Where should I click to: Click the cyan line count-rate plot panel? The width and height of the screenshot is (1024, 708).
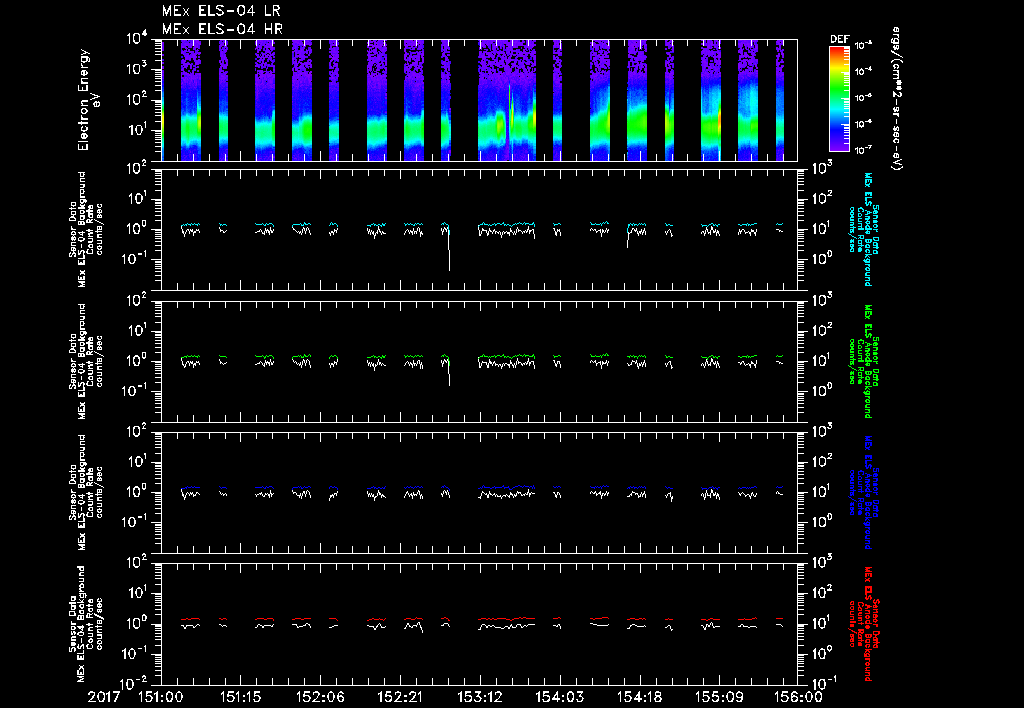click(479, 229)
